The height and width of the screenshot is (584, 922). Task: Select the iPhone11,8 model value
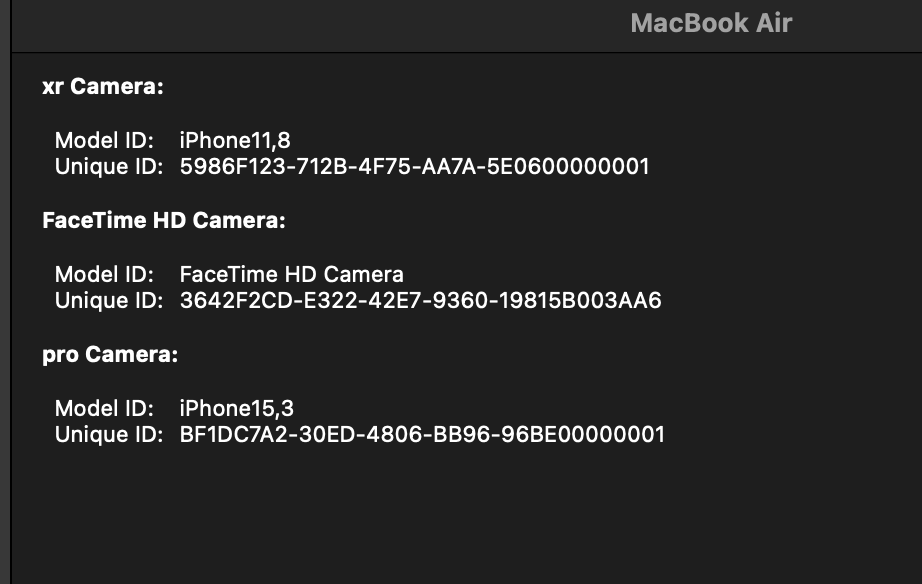tap(235, 141)
